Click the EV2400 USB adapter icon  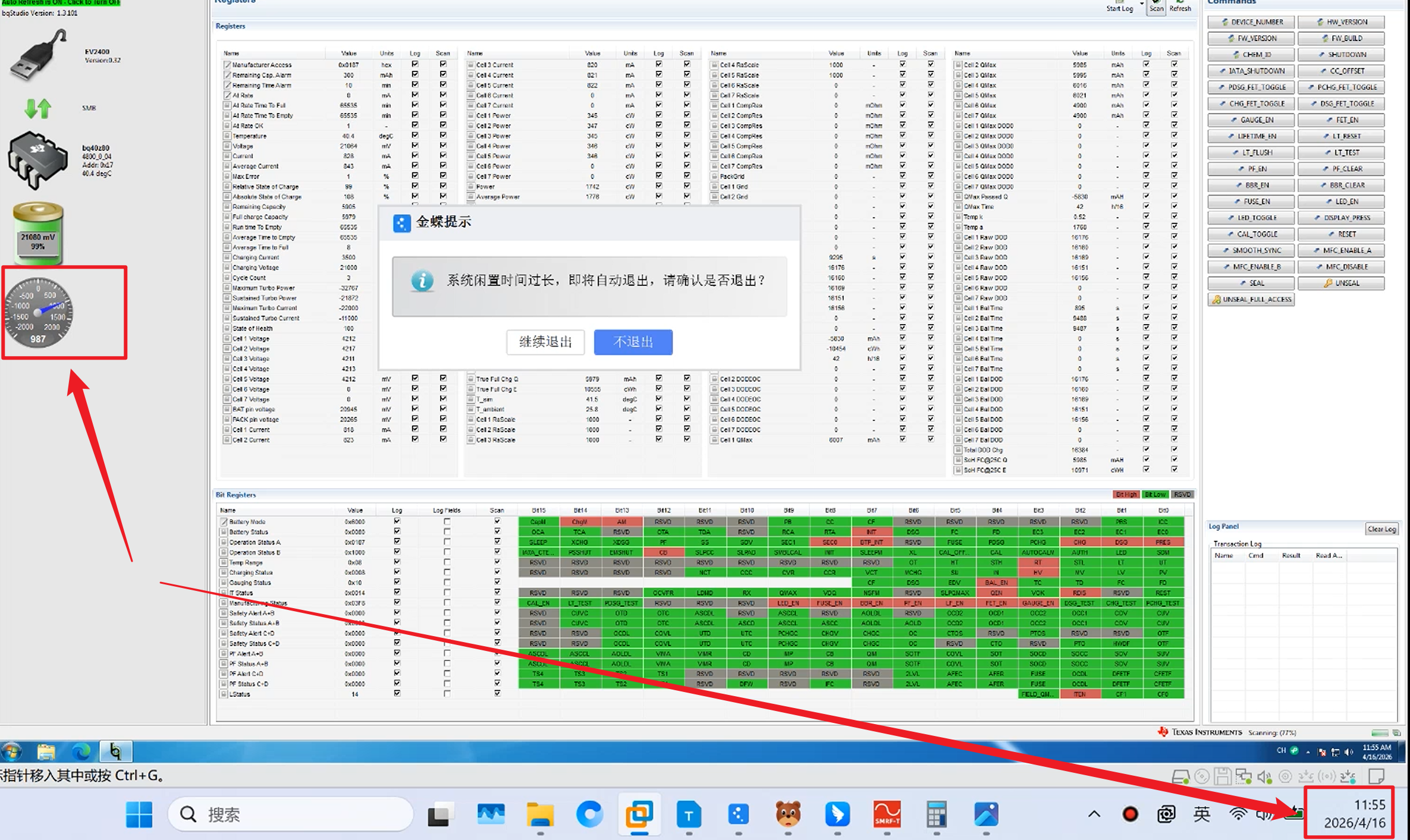37,56
